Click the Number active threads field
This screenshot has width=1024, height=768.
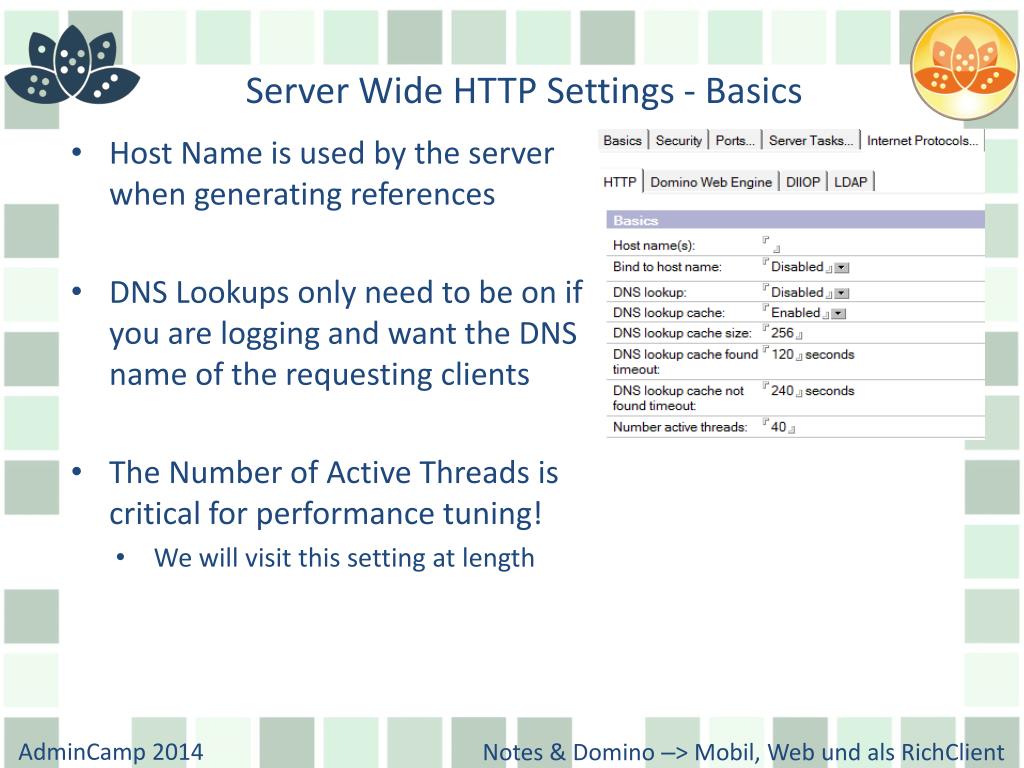[778, 427]
